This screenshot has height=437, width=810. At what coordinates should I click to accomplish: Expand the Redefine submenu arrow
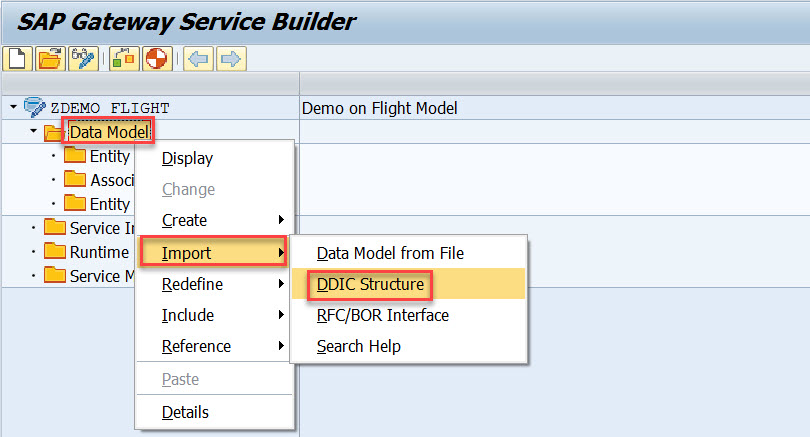pos(281,284)
